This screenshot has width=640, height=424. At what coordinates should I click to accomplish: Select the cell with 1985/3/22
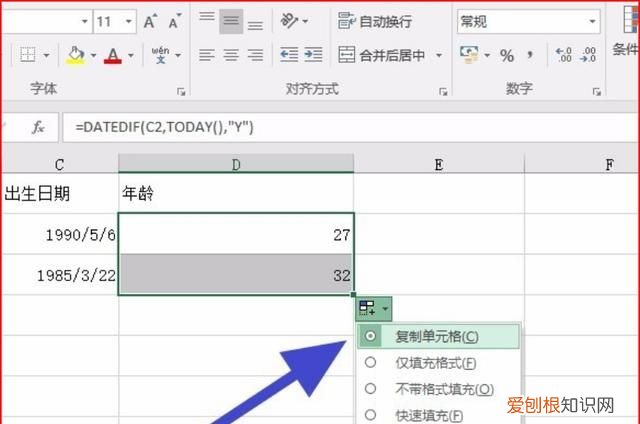[x=60, y=275]
